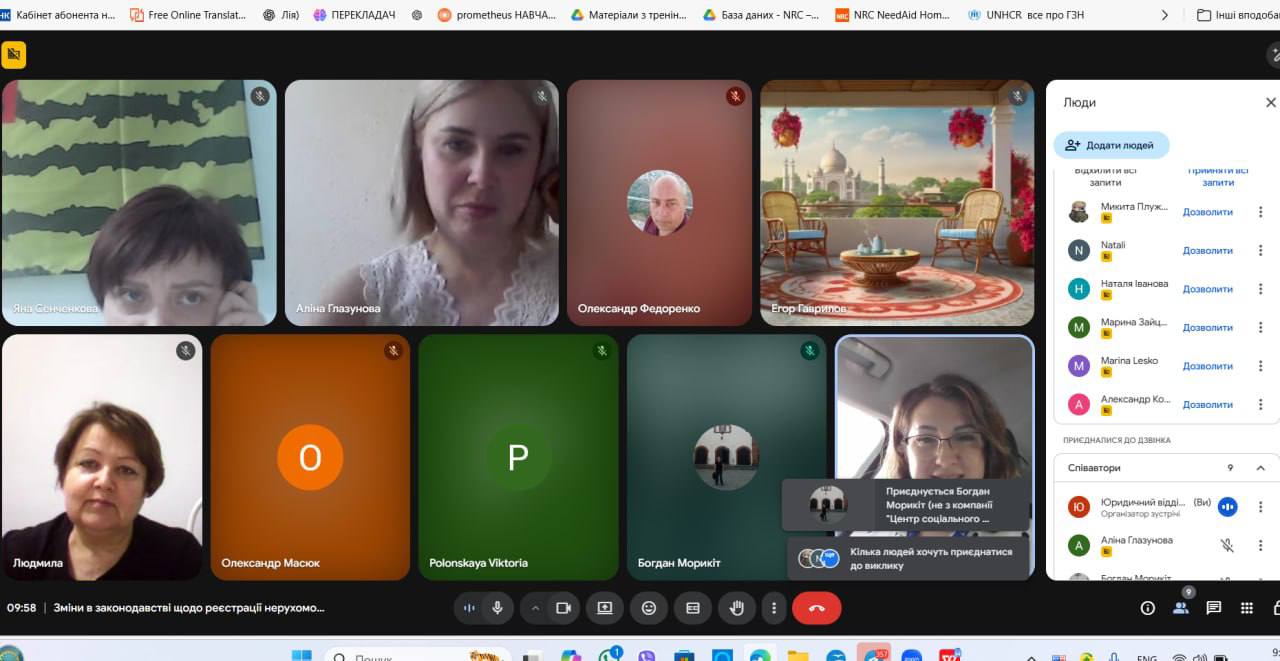
Task: Raise hand using the hand icon
Action: point(737,608)
